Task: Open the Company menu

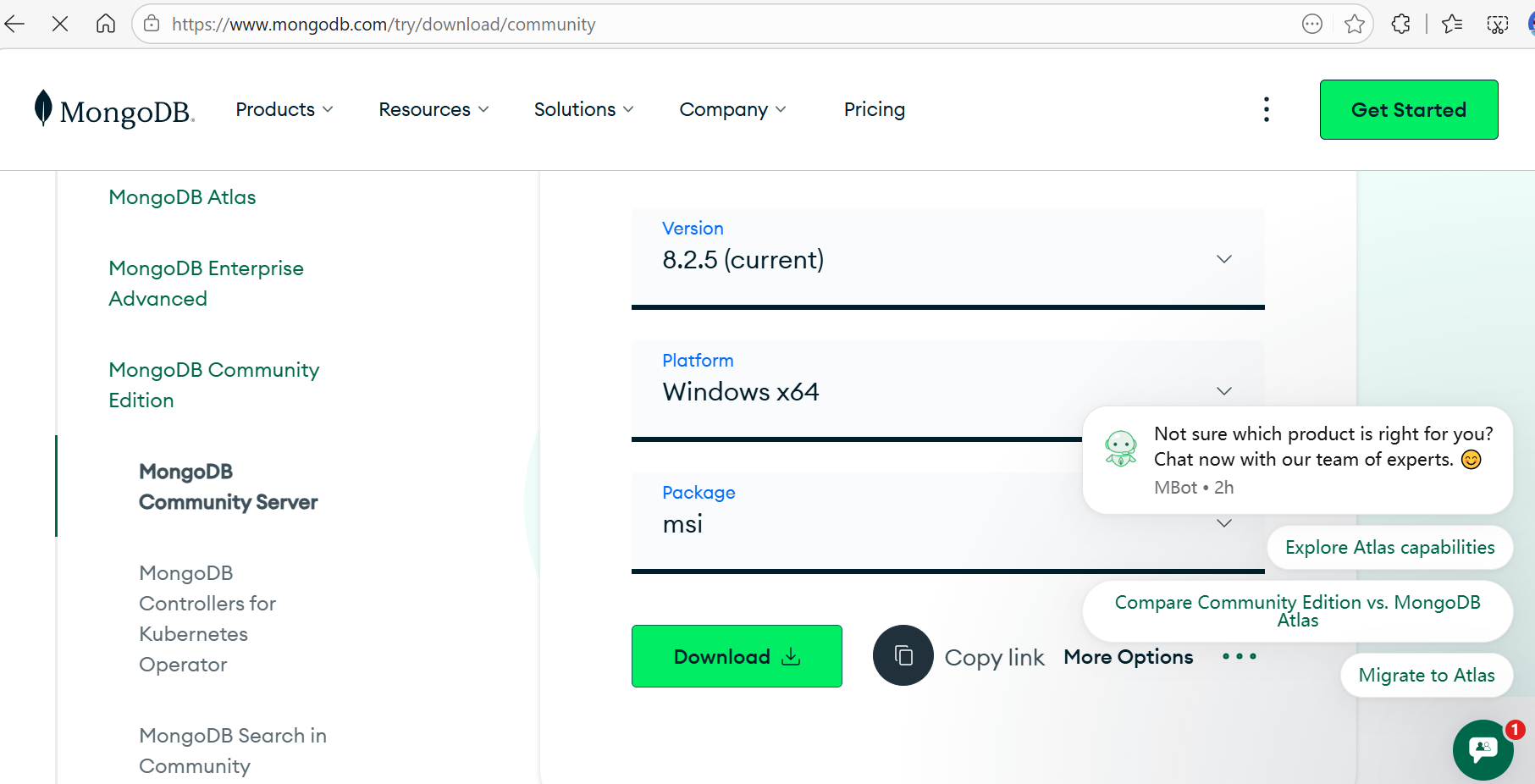Action: (732, 109)
